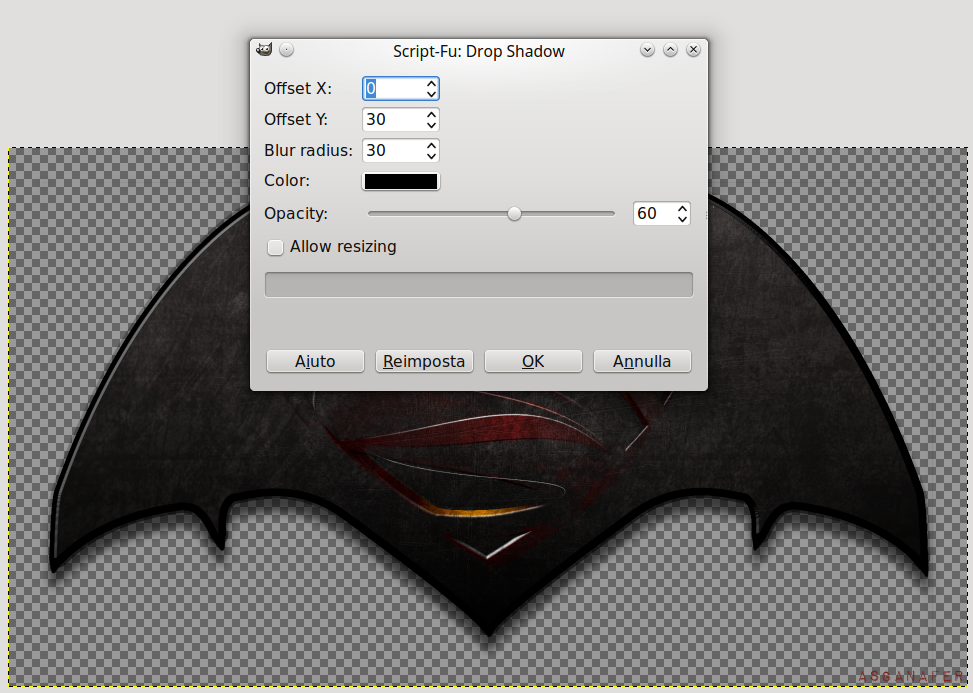973x693 pixels.
Task: Increase the Blur radius value
Action: coord(432,146)
